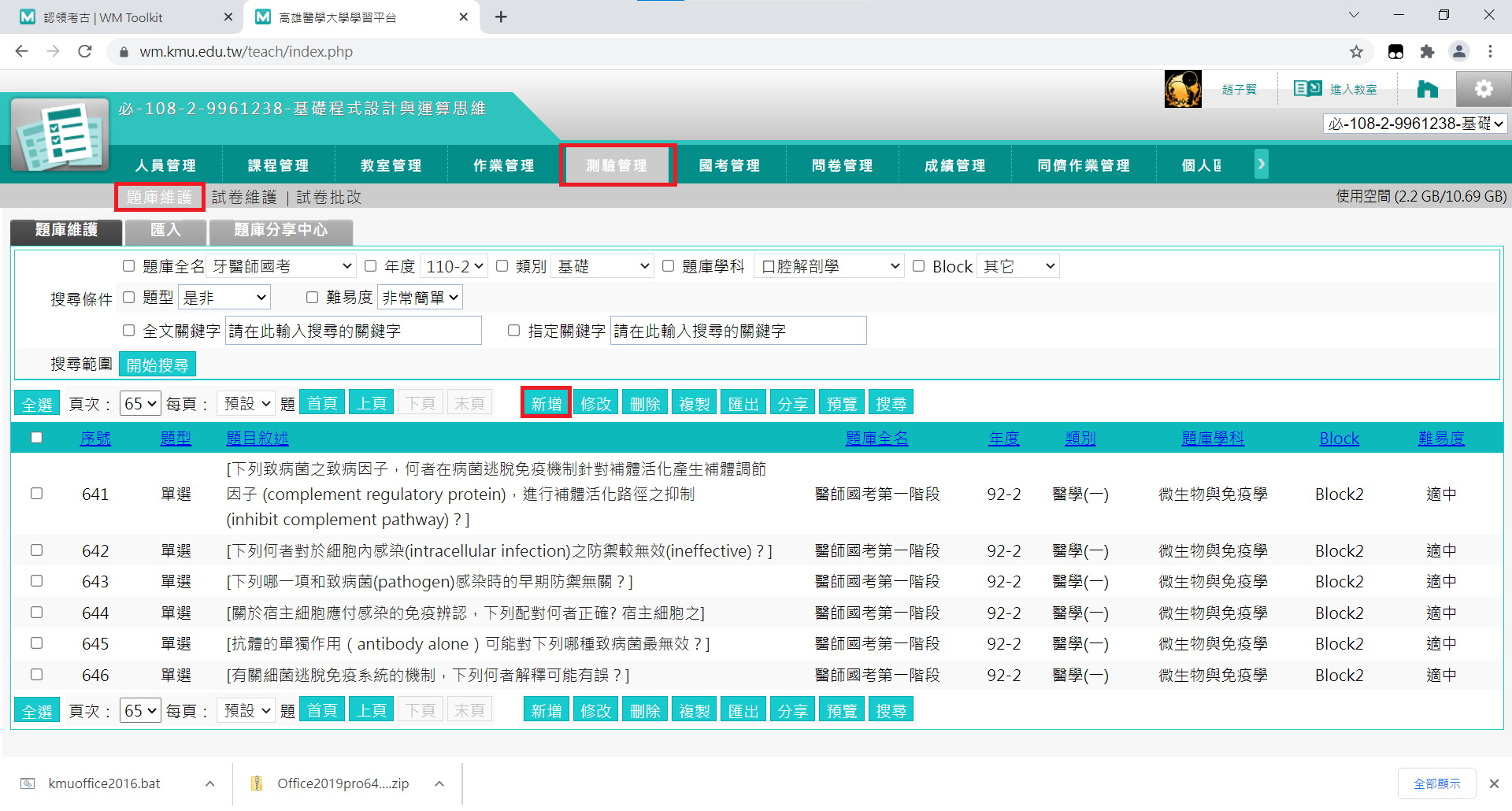1512x811 pixels.
Task: Open the 基礎 category dropdown
Action: point(602,266)
